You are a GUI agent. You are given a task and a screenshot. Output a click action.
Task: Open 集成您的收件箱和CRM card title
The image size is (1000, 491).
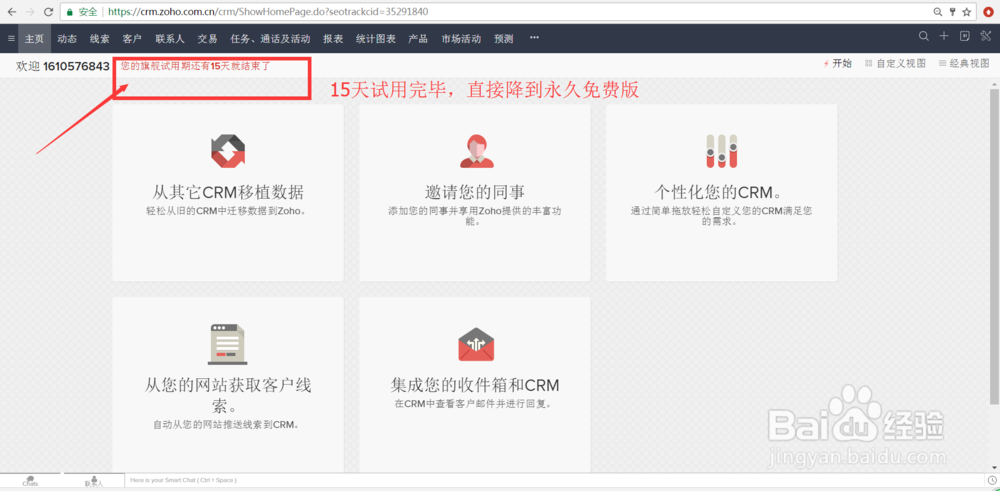click(x=474, y=385)
